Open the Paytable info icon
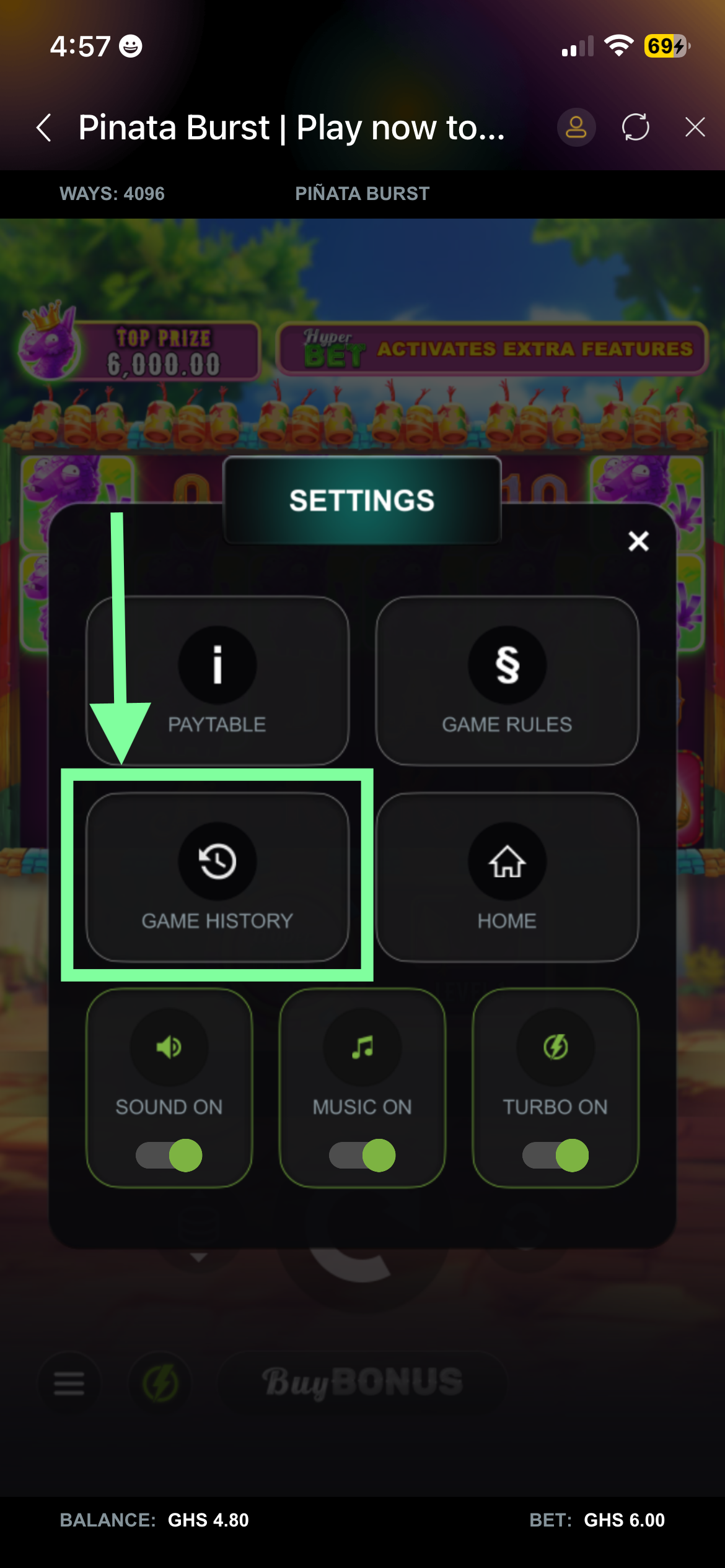Viewport: 725px width, 1568px height. click(217, 665)
